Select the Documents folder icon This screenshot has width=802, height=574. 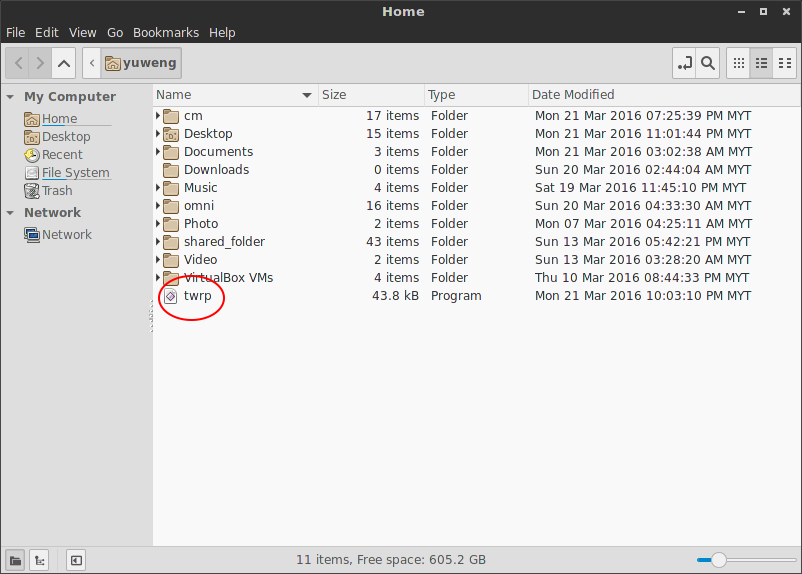tap(171, 152)
